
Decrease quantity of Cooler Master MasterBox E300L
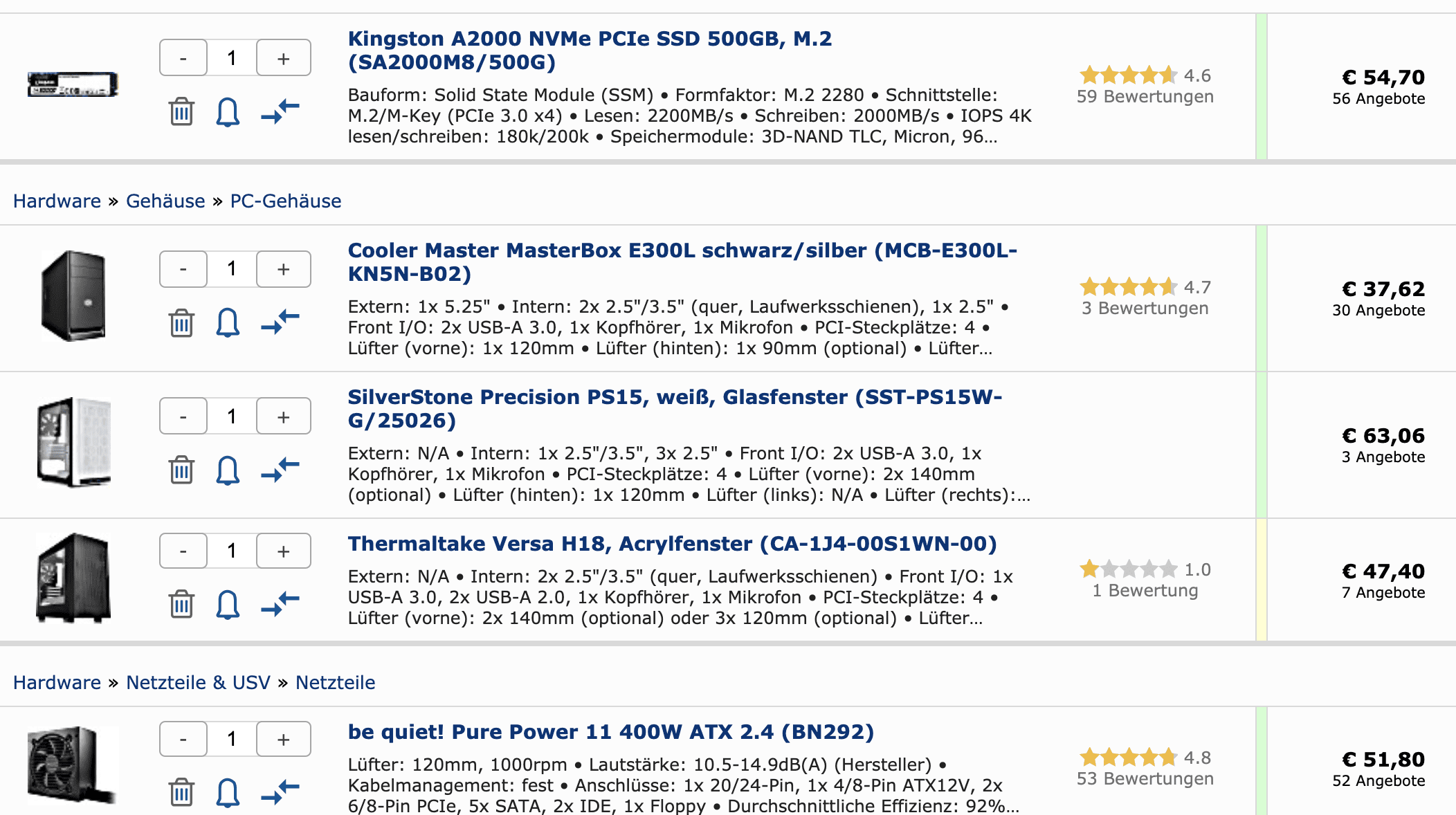[183, 269]
